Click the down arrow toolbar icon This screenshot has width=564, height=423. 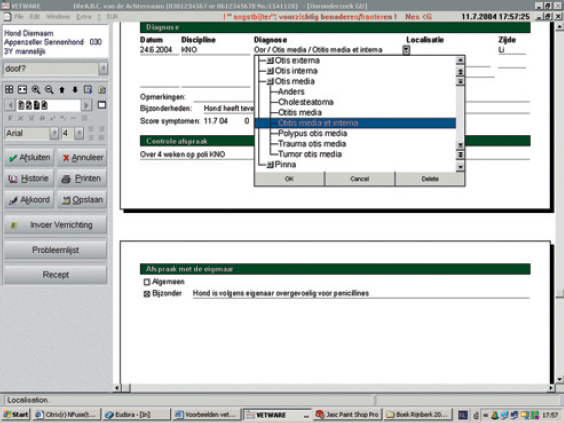pos(75,90)
